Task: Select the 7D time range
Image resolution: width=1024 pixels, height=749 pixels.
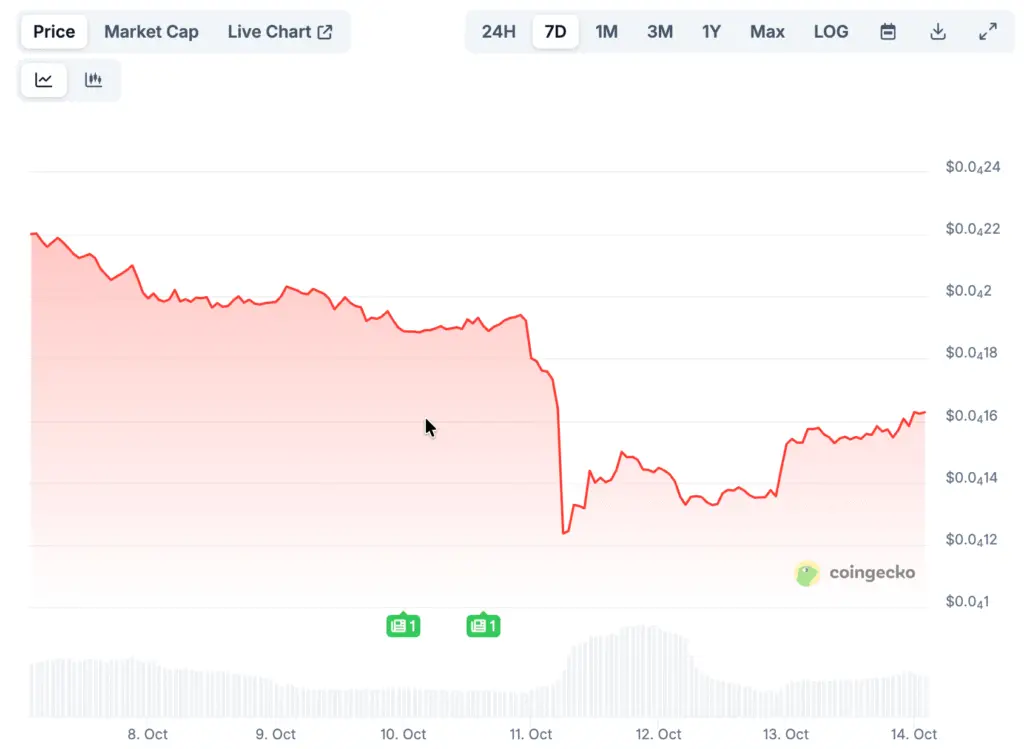Action: coord(555,31)
